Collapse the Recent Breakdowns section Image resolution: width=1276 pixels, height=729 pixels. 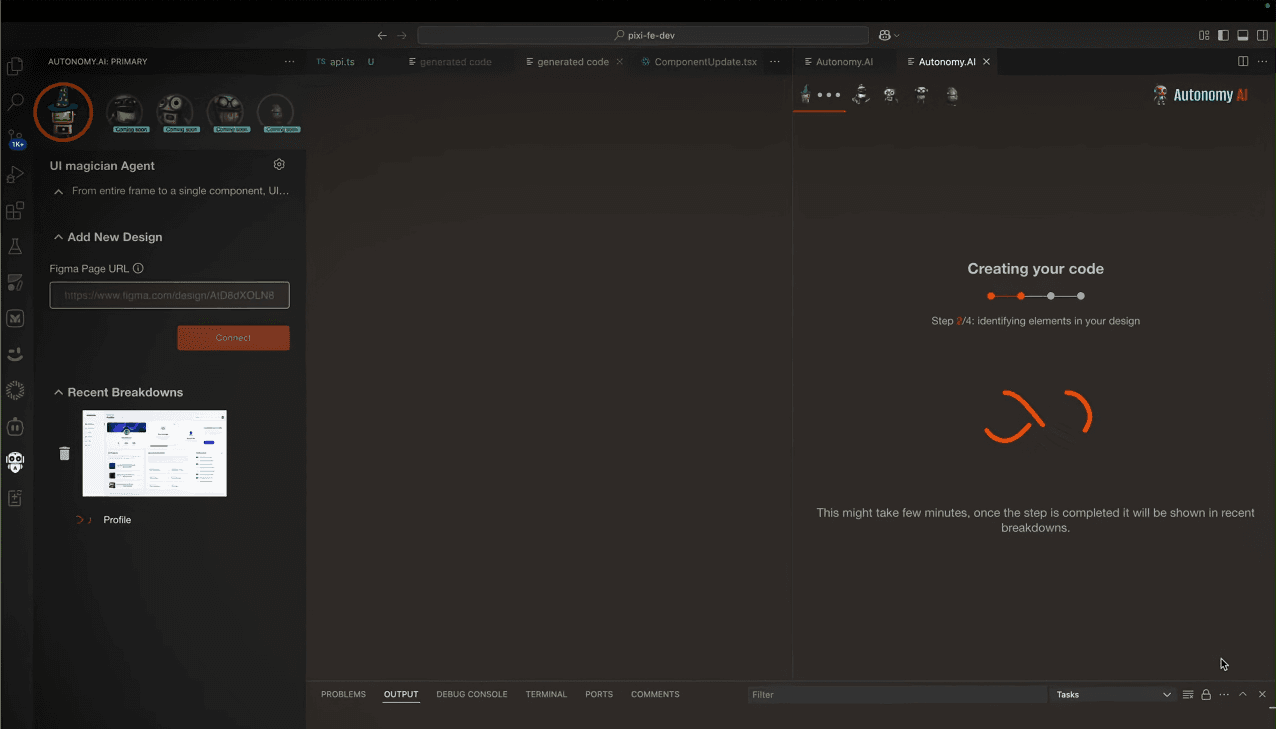[x=59, y=392]
